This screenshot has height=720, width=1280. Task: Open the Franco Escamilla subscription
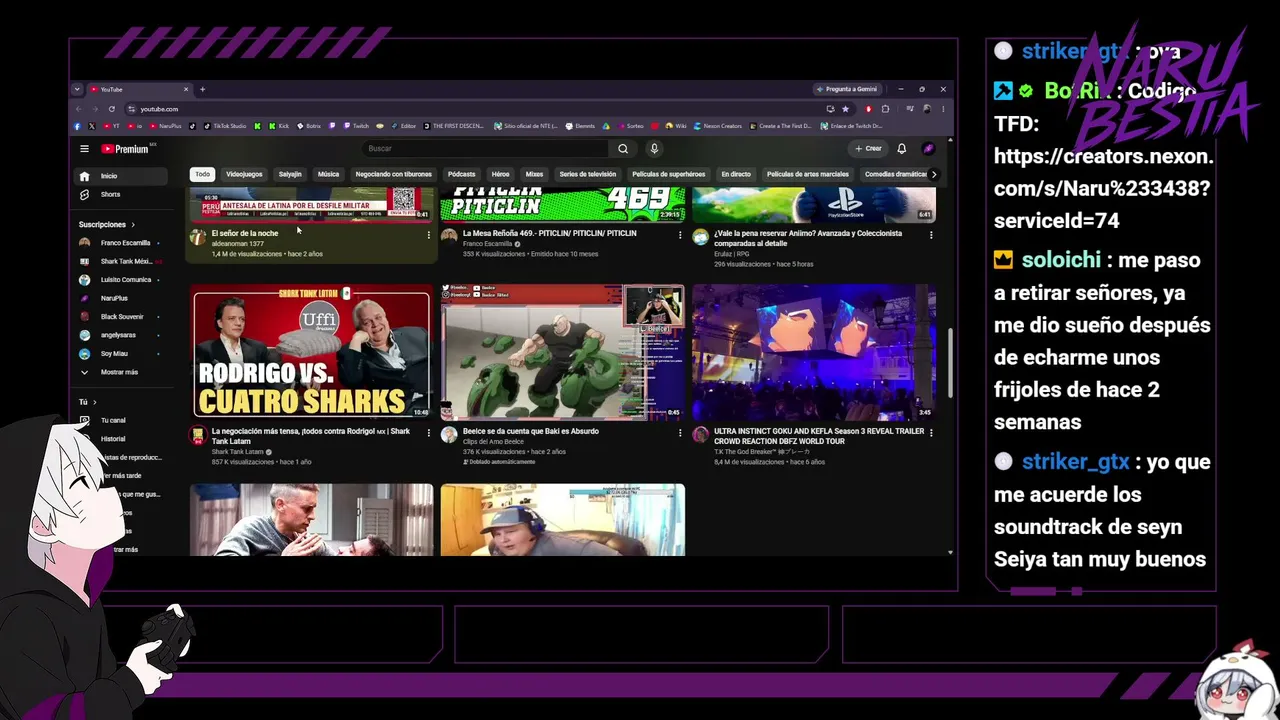click(125, 243)
